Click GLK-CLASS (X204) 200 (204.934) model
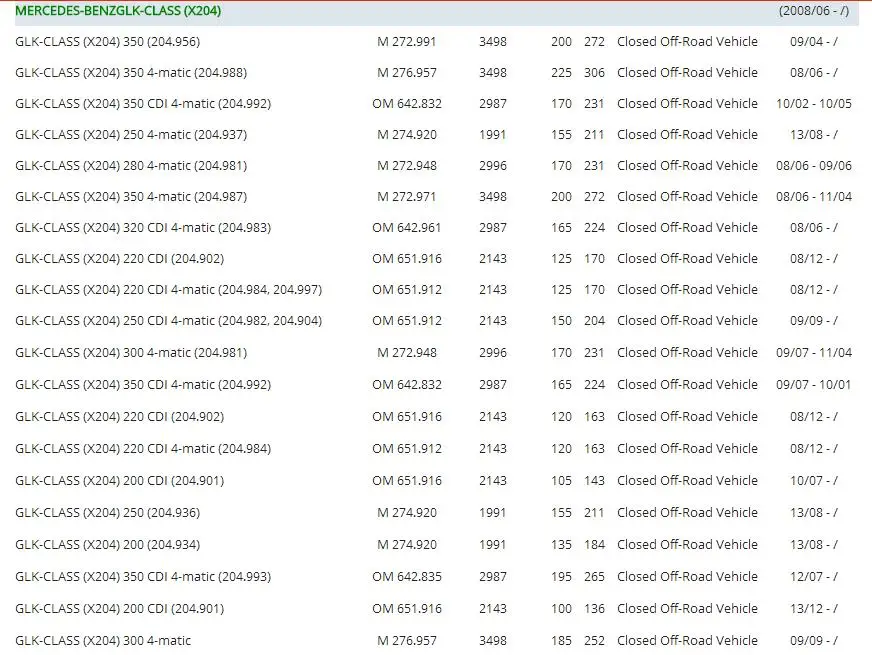Image resolution: width=872 pixels, height=655 pixels. tap(107, 545)
